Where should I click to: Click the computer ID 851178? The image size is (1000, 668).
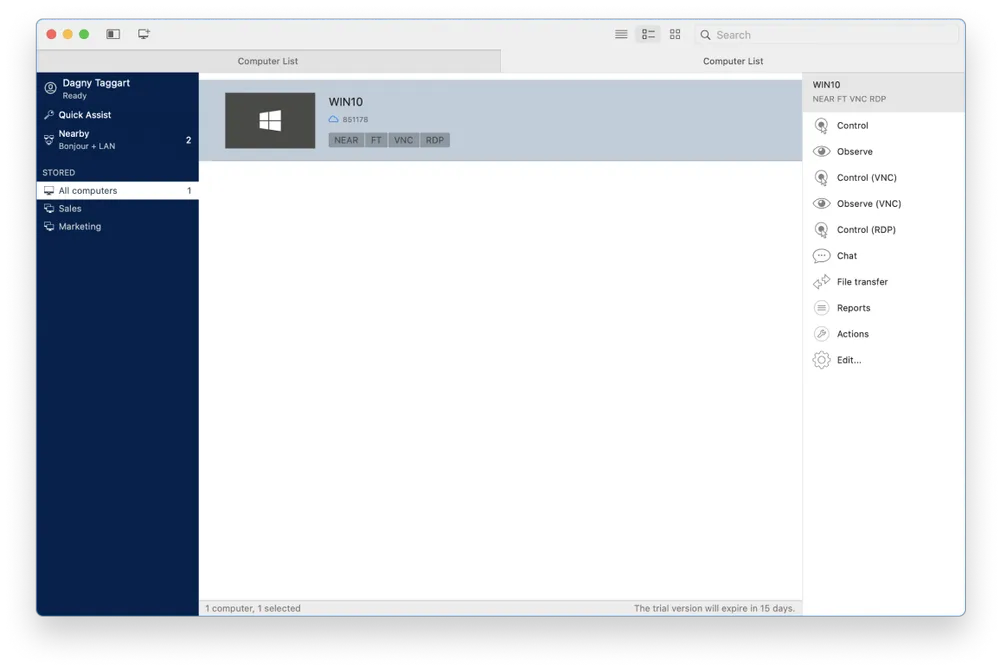(x=355, y=119)
